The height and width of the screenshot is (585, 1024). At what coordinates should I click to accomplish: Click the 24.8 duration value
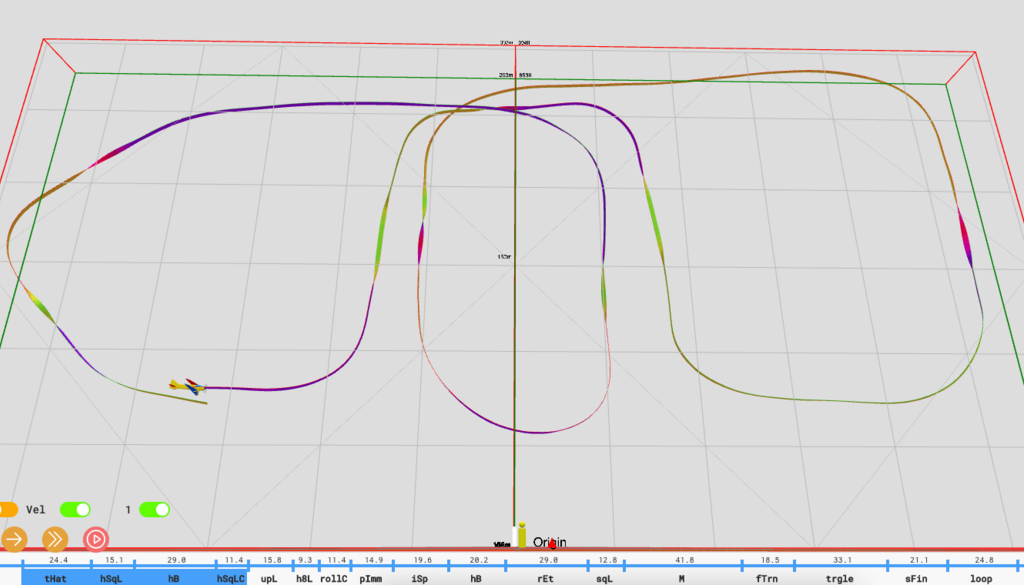[984, 560]
